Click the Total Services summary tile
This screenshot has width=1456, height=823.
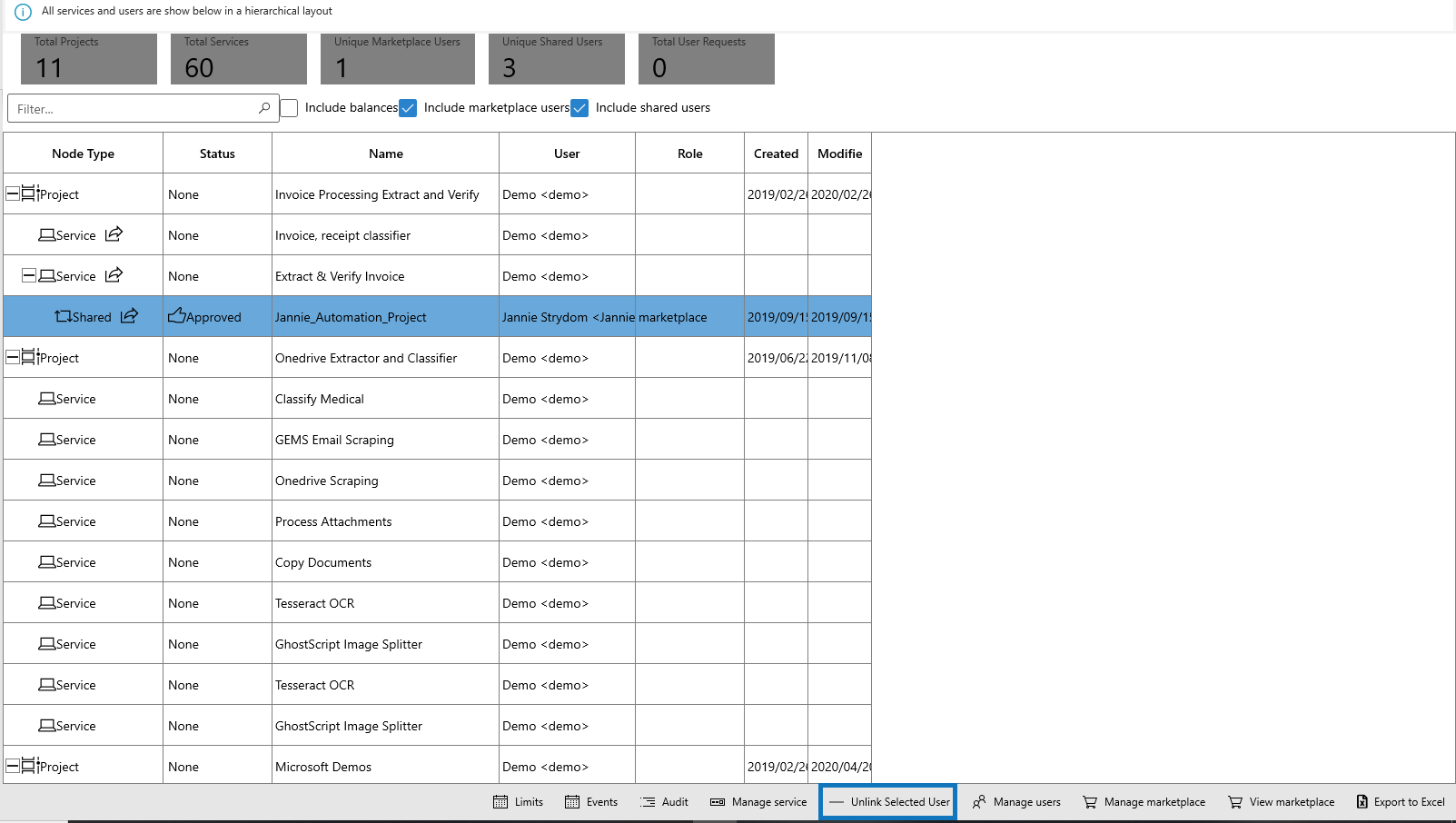pos(239,59)
